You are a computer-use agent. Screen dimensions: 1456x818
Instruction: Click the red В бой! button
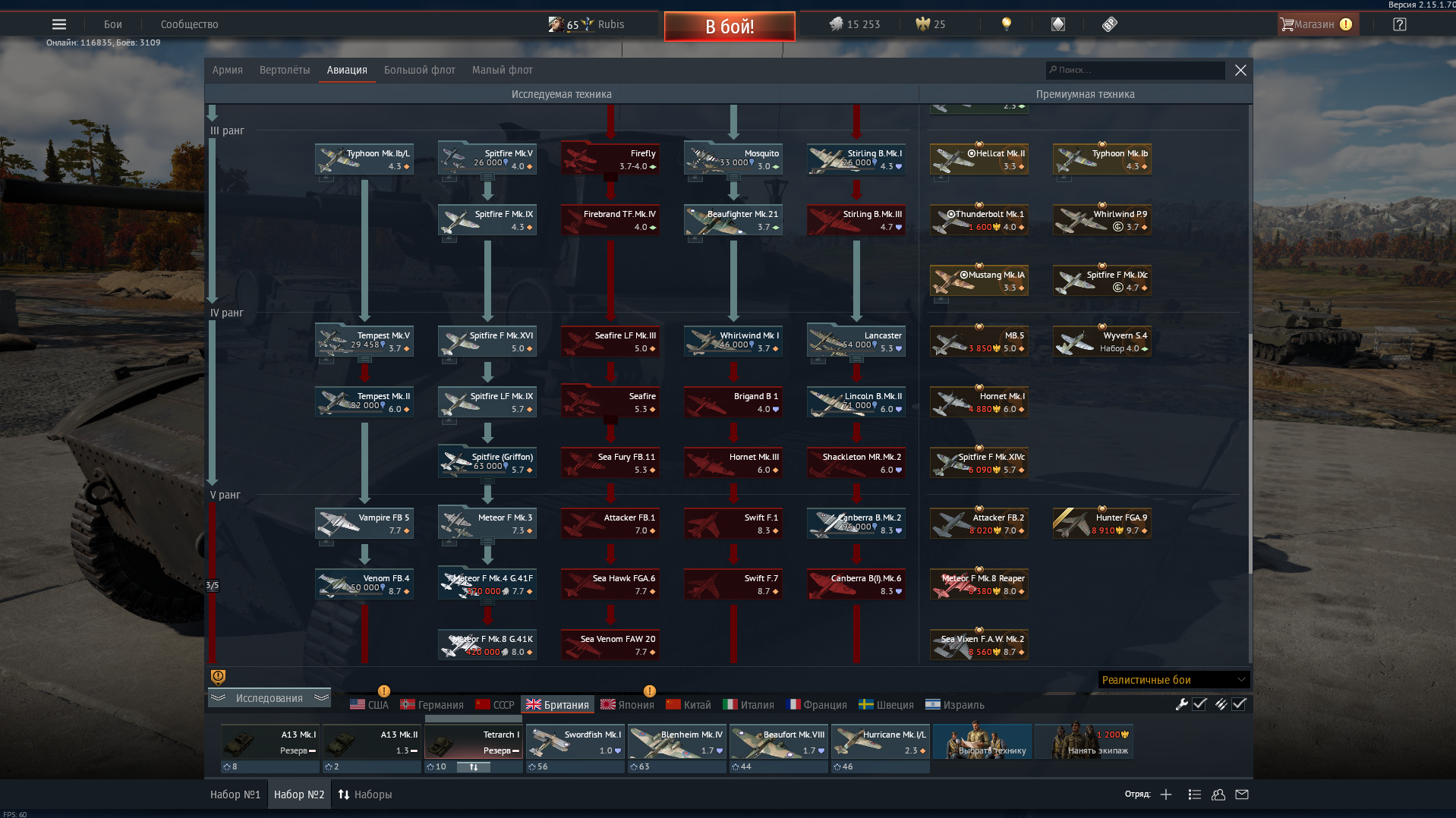point(730,27)
